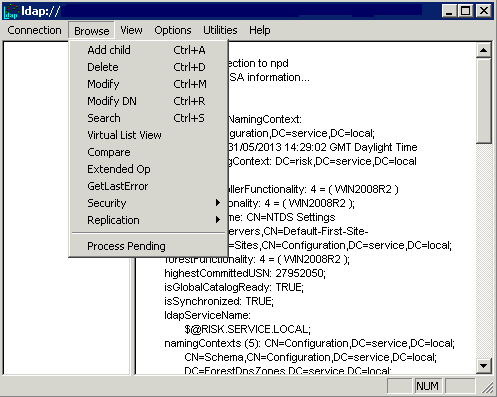Screen dimensions: 497x397
Task: Click the CN=Schema,CN=Configuration line
Action: click(x=310, y=357)
